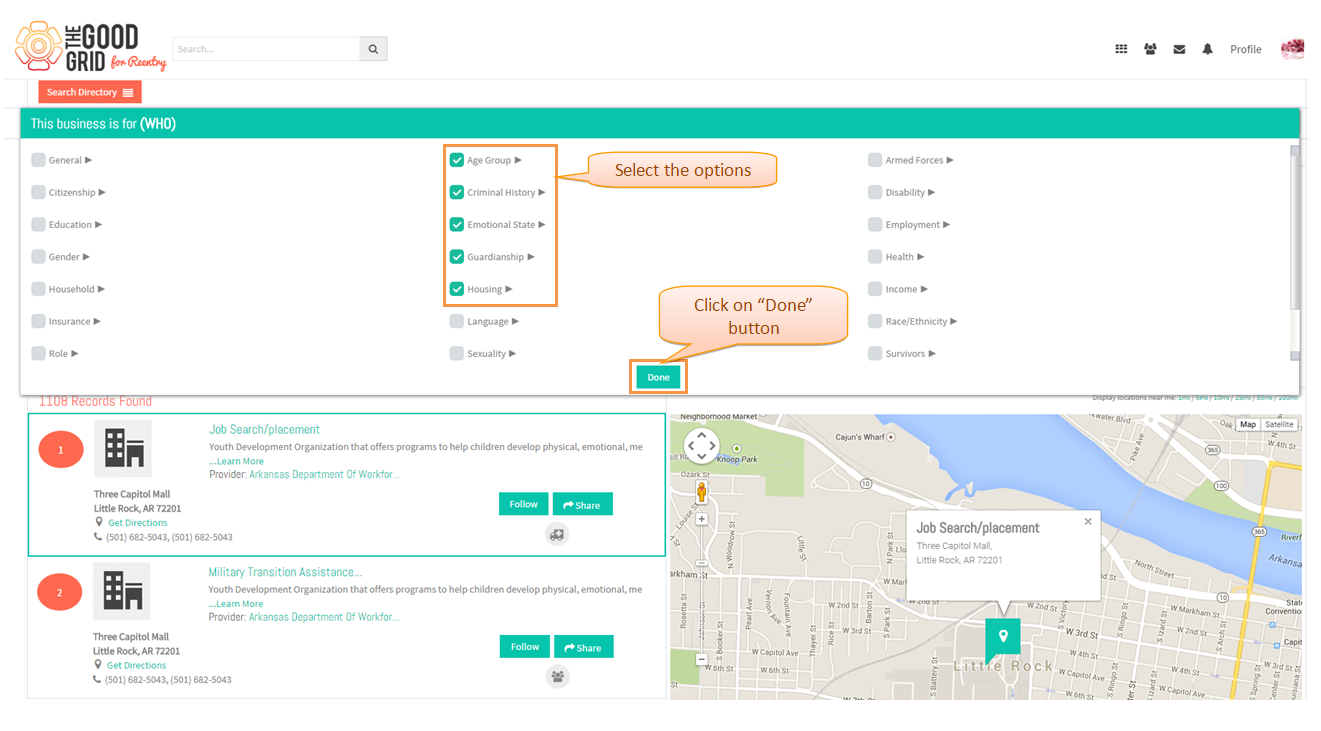
Task: Check the Education checkbox
Action: (38, 224)
